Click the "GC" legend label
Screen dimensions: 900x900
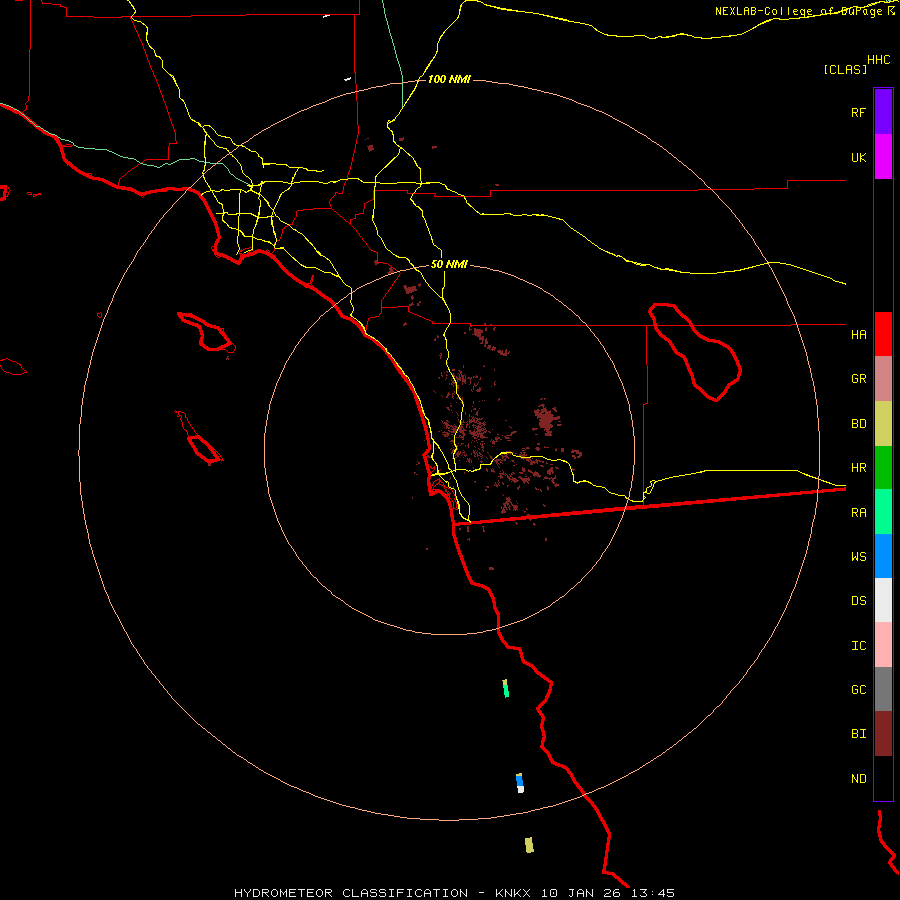pos(858,689)
